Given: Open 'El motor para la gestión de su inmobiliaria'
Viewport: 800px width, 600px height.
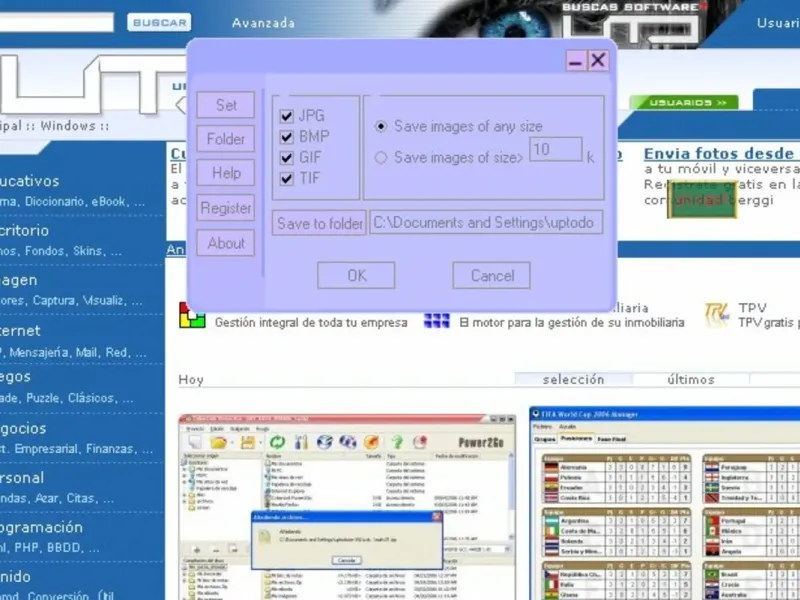Looking at the screenshot, I should [572, 322].
